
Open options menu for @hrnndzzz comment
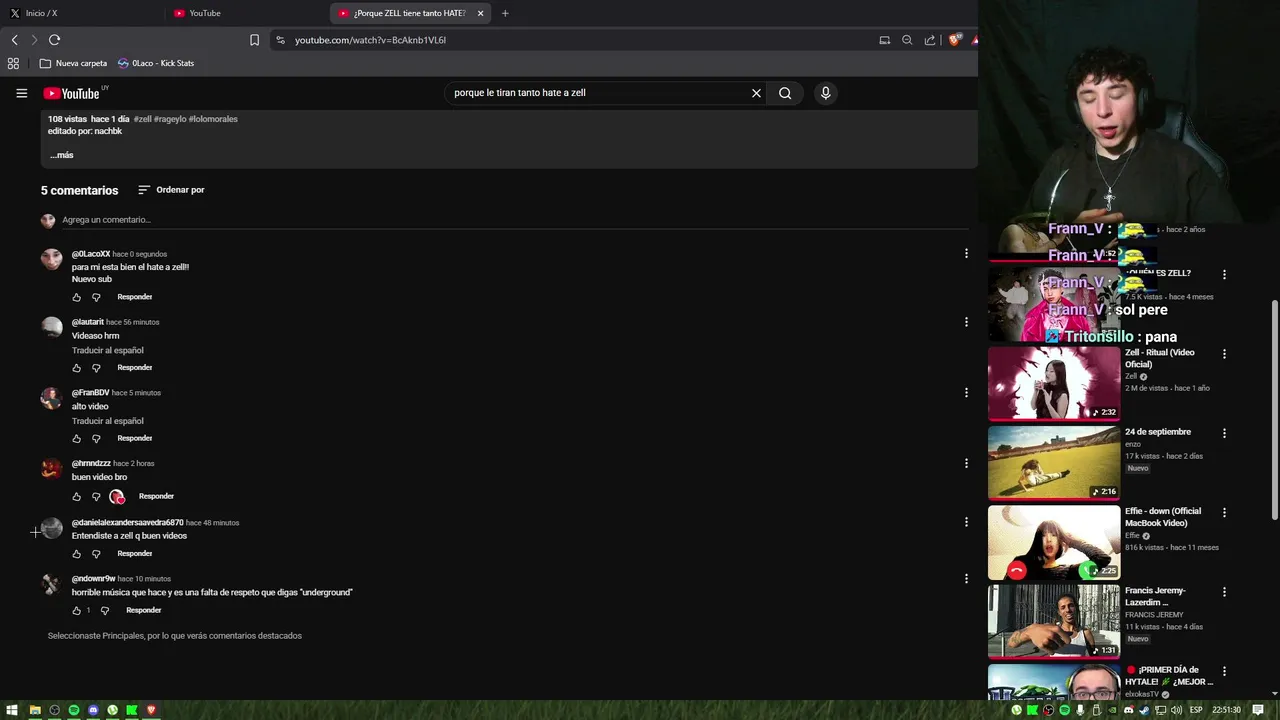click(x=966, y=463)
